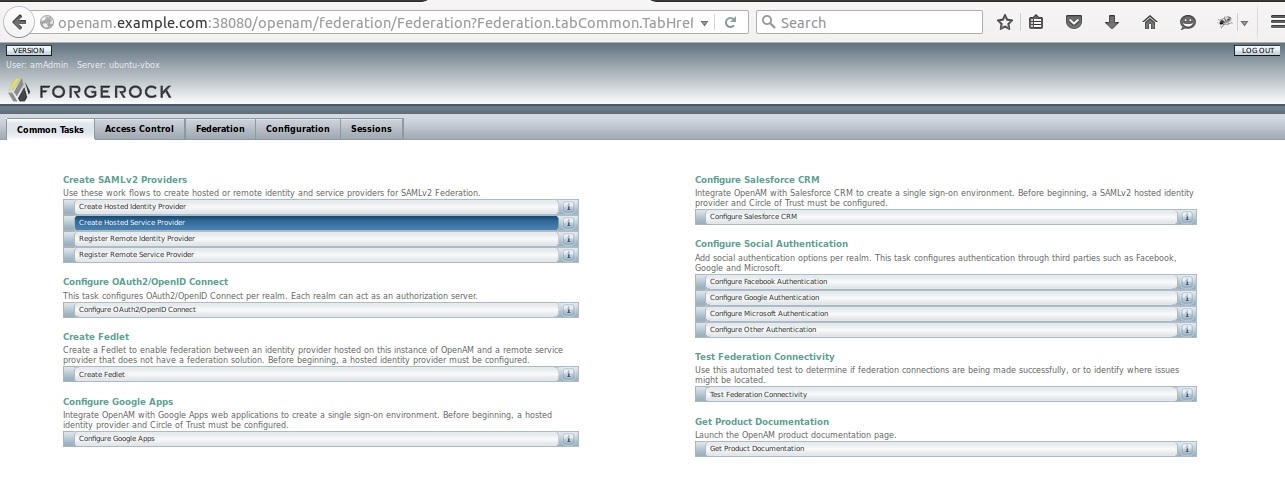Click the Get Product Documentation heading
Screen dimensions: 1285x501
point(762,422)
